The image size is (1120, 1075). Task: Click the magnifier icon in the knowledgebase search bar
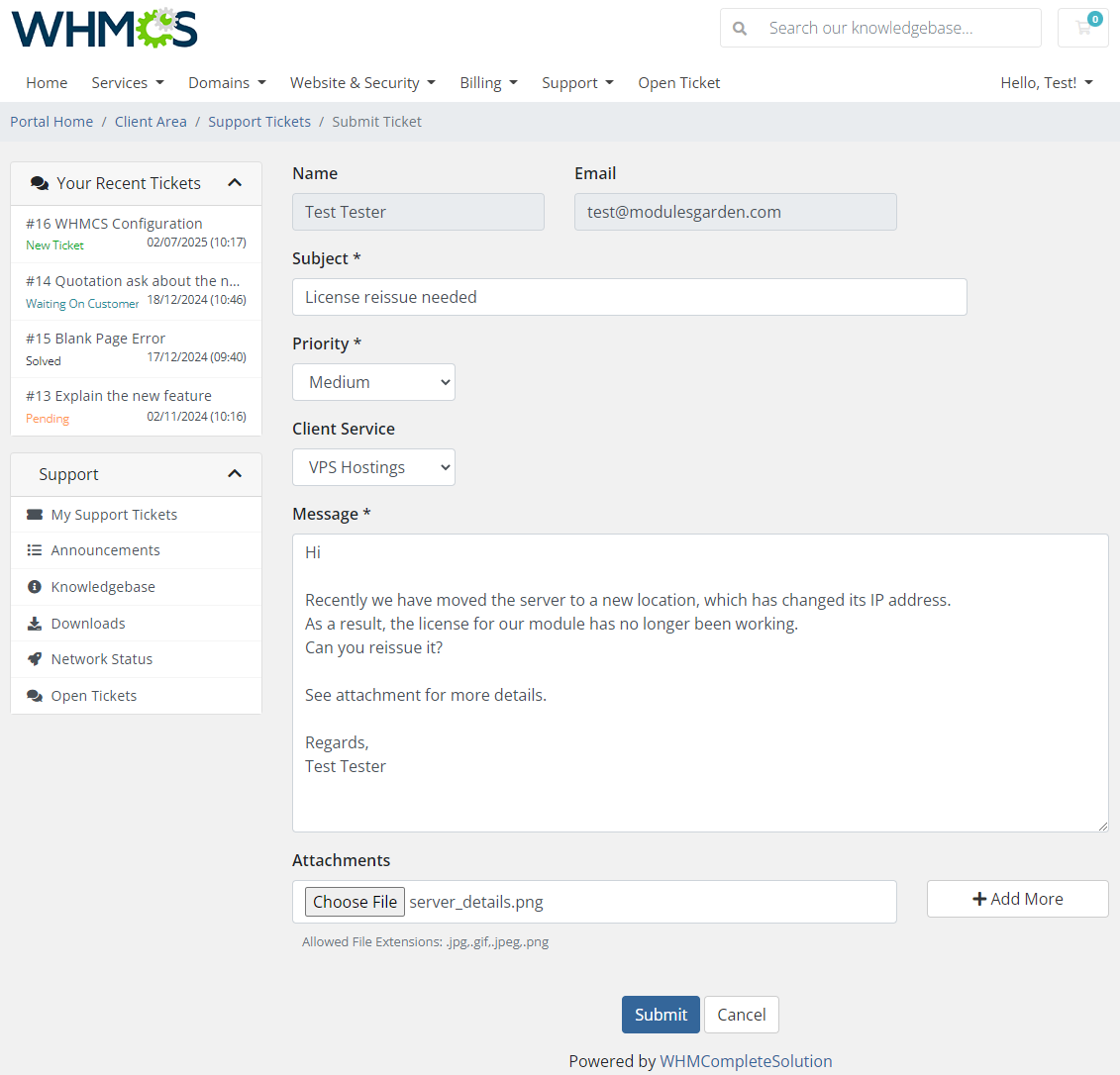coord(740,28)
